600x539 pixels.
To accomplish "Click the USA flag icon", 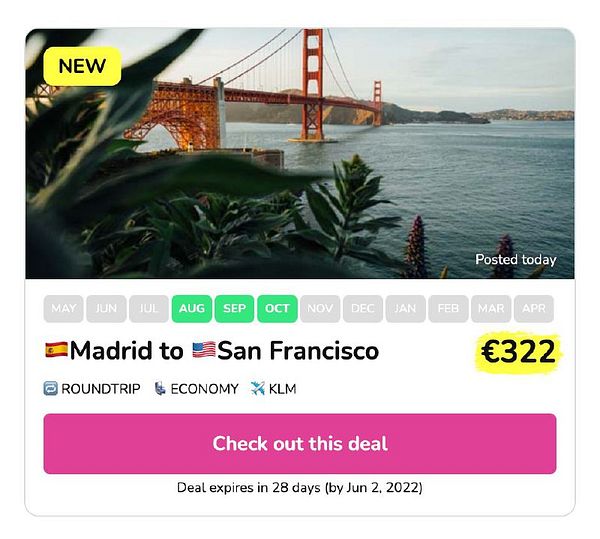I will 204,350.
